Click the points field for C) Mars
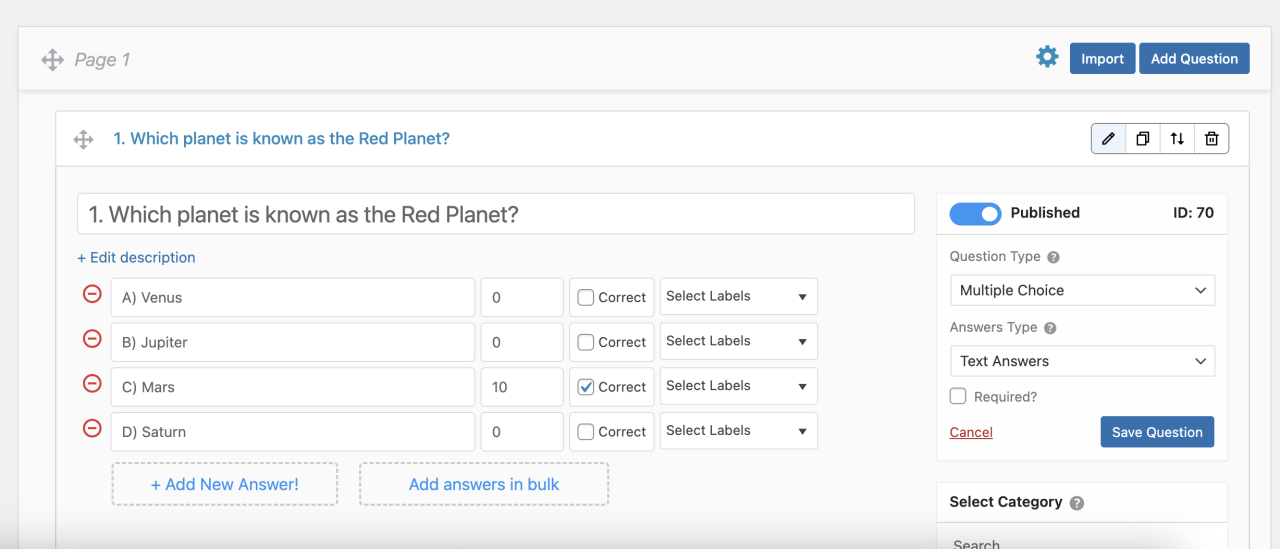The image size is (1280, 549). point(521,387)
